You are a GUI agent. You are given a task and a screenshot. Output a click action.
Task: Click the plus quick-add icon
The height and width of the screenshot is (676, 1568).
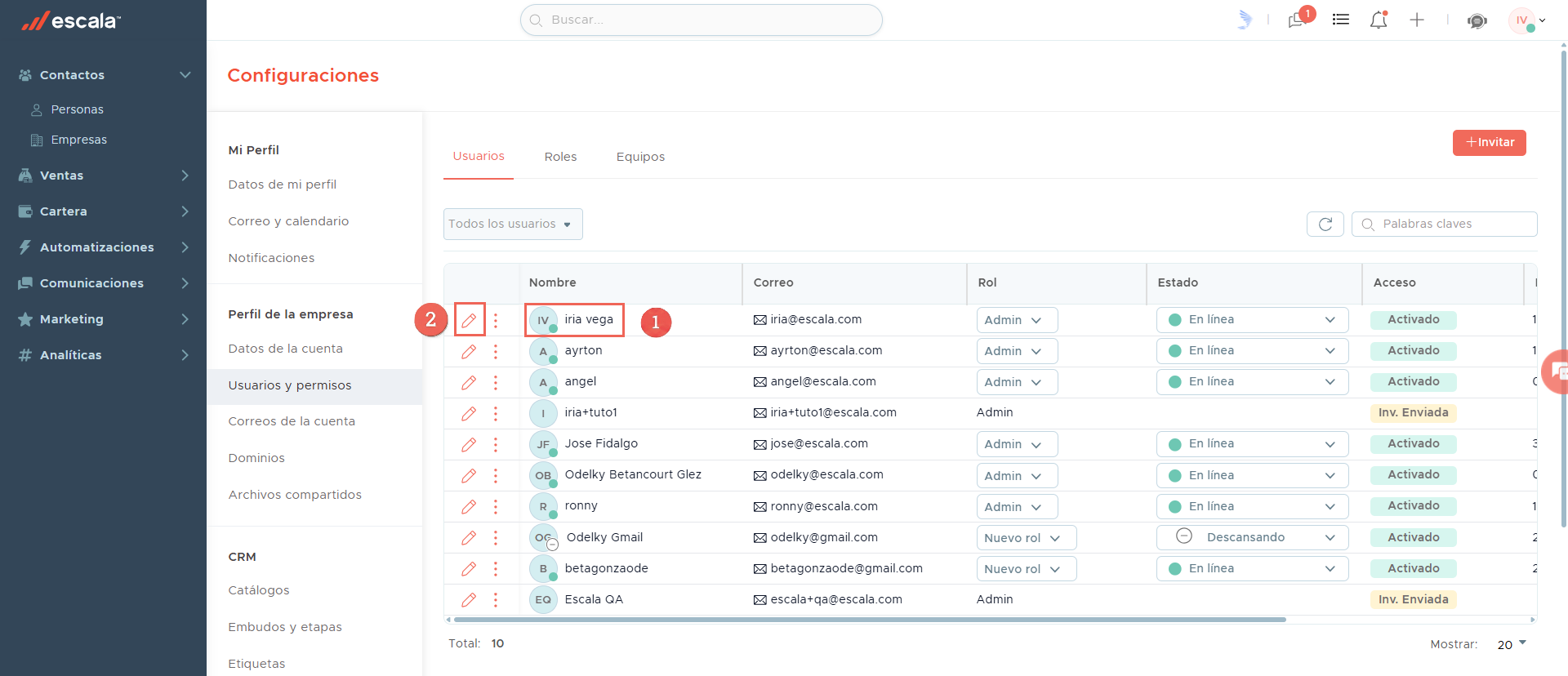tap(1417, 20)
